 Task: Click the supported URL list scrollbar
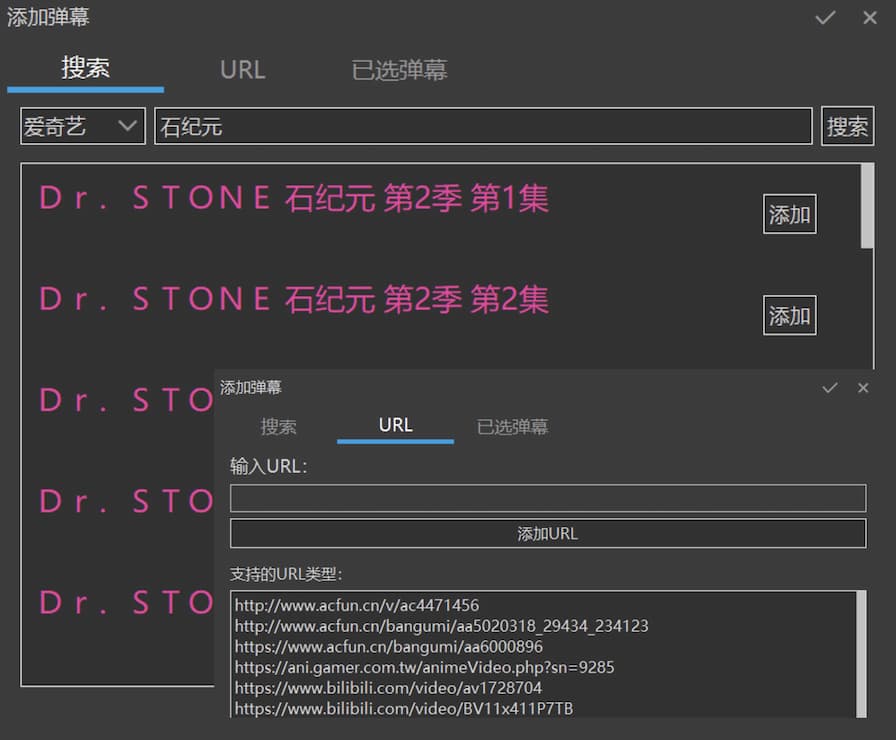[858, 630]
